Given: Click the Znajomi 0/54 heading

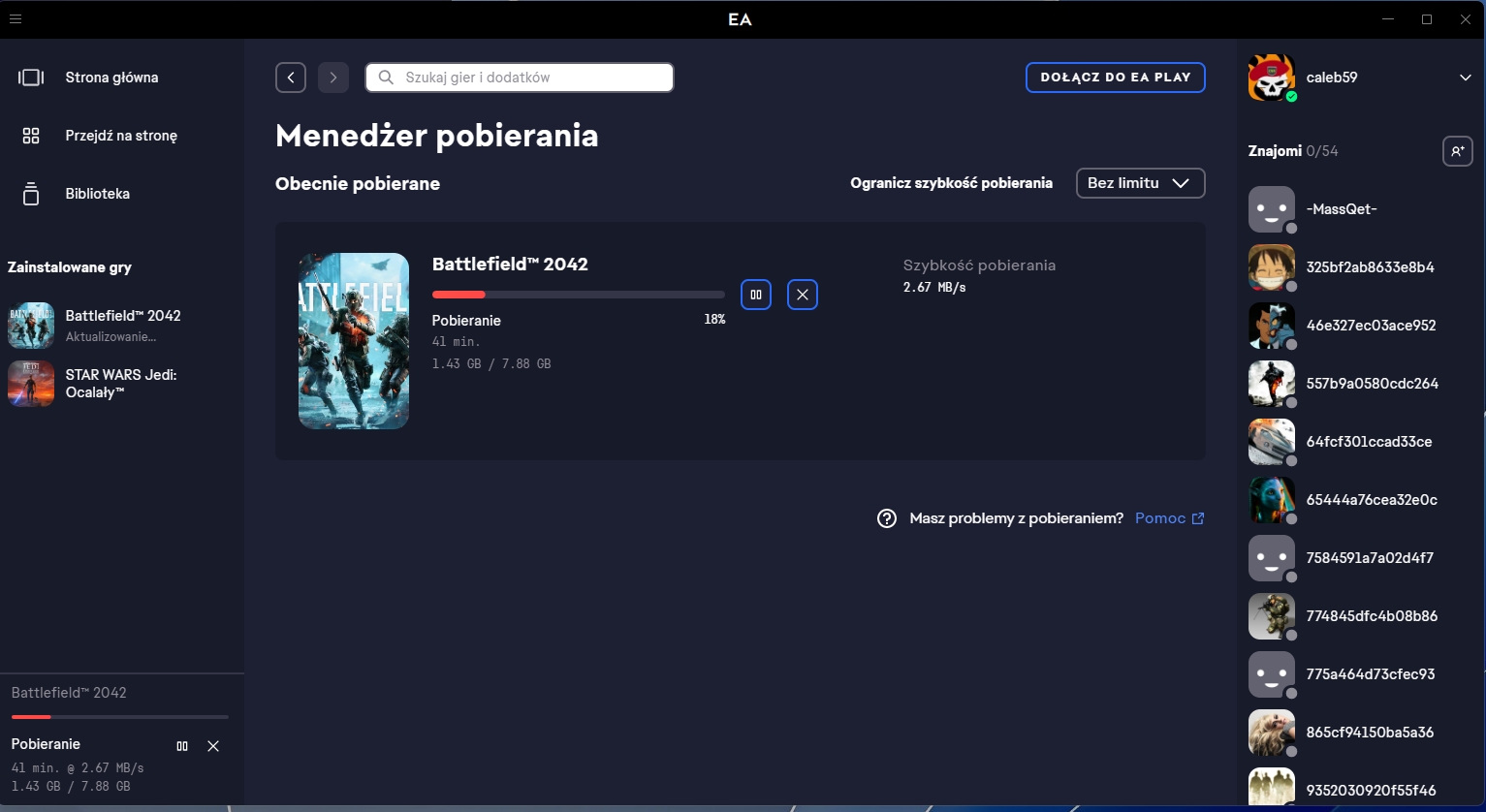Looking at the screenshot, I should point(1293,151).
